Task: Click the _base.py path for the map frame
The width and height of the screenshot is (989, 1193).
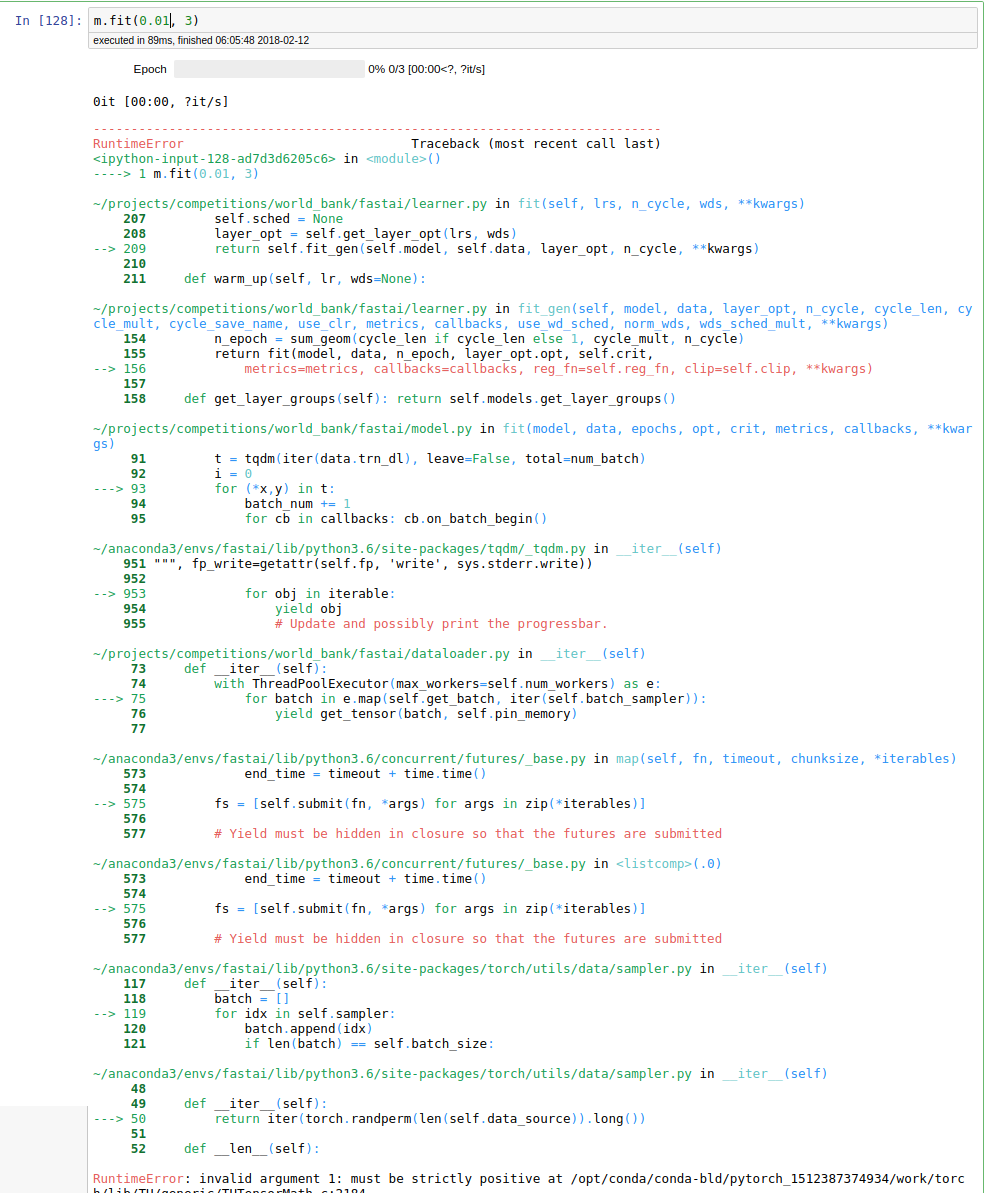Action: coord(339,759)
